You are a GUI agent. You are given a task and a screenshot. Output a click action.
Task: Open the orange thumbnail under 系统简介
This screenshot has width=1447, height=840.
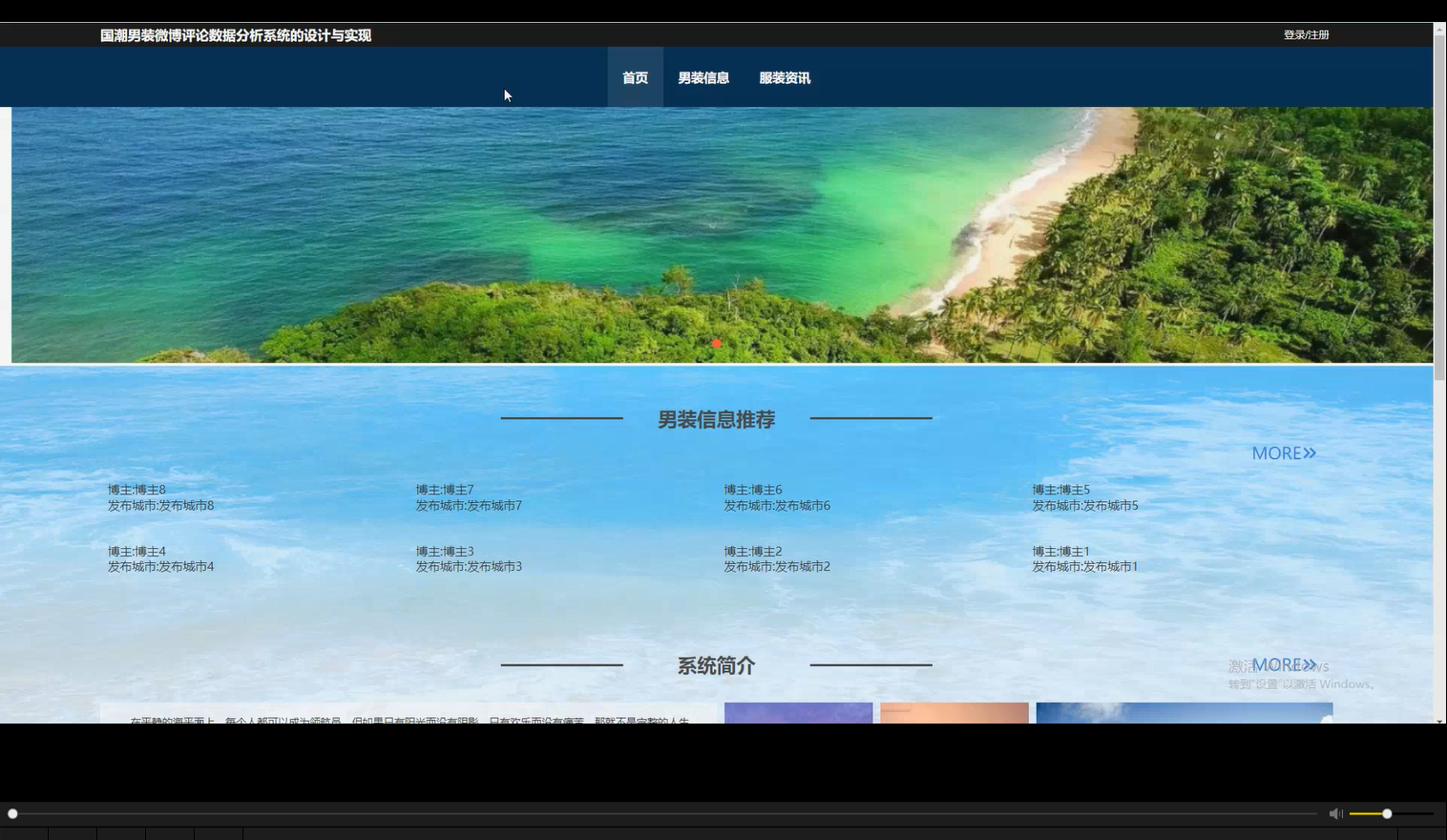(x=954, y=714)
